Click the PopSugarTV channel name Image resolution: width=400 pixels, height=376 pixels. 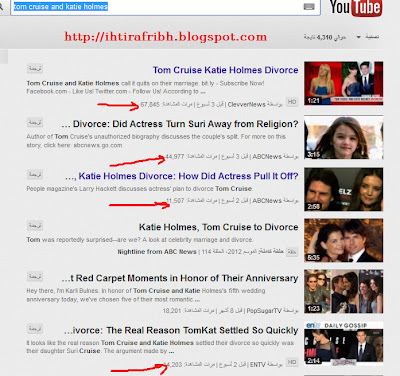[x=264, y=311]
